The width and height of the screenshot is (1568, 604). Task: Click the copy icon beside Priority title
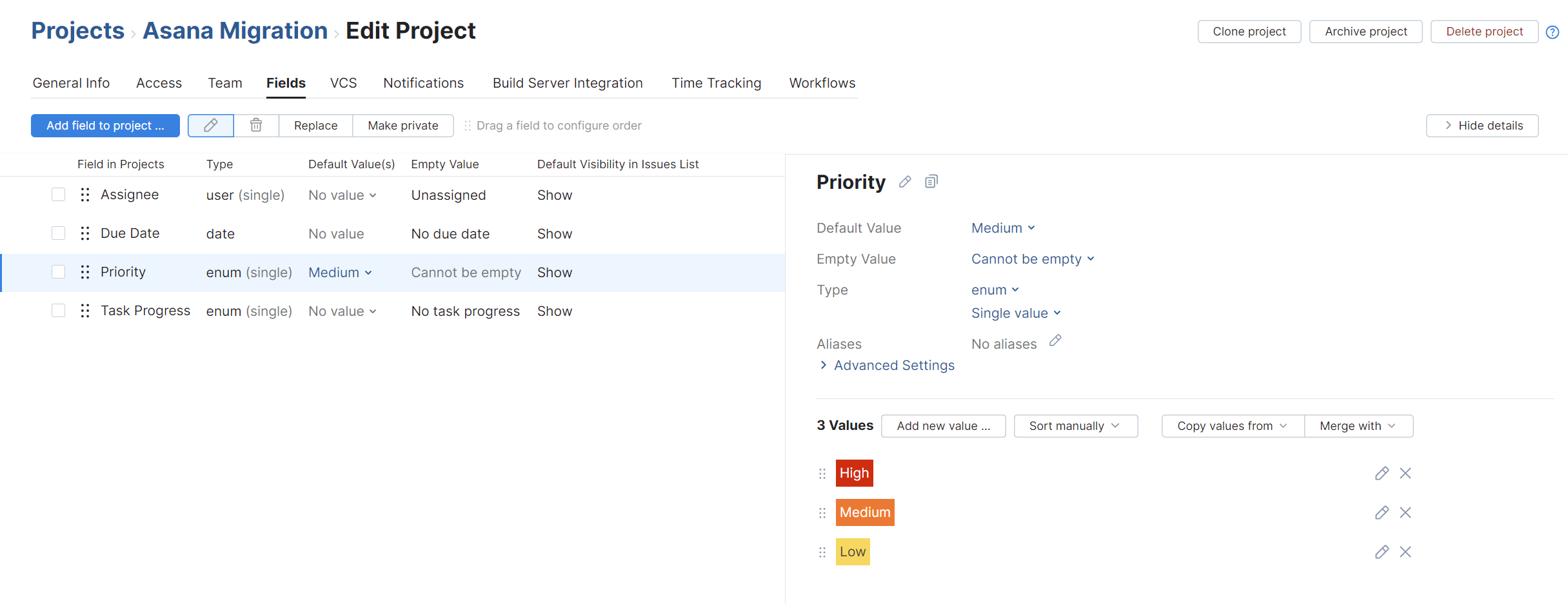coord(931,182)
